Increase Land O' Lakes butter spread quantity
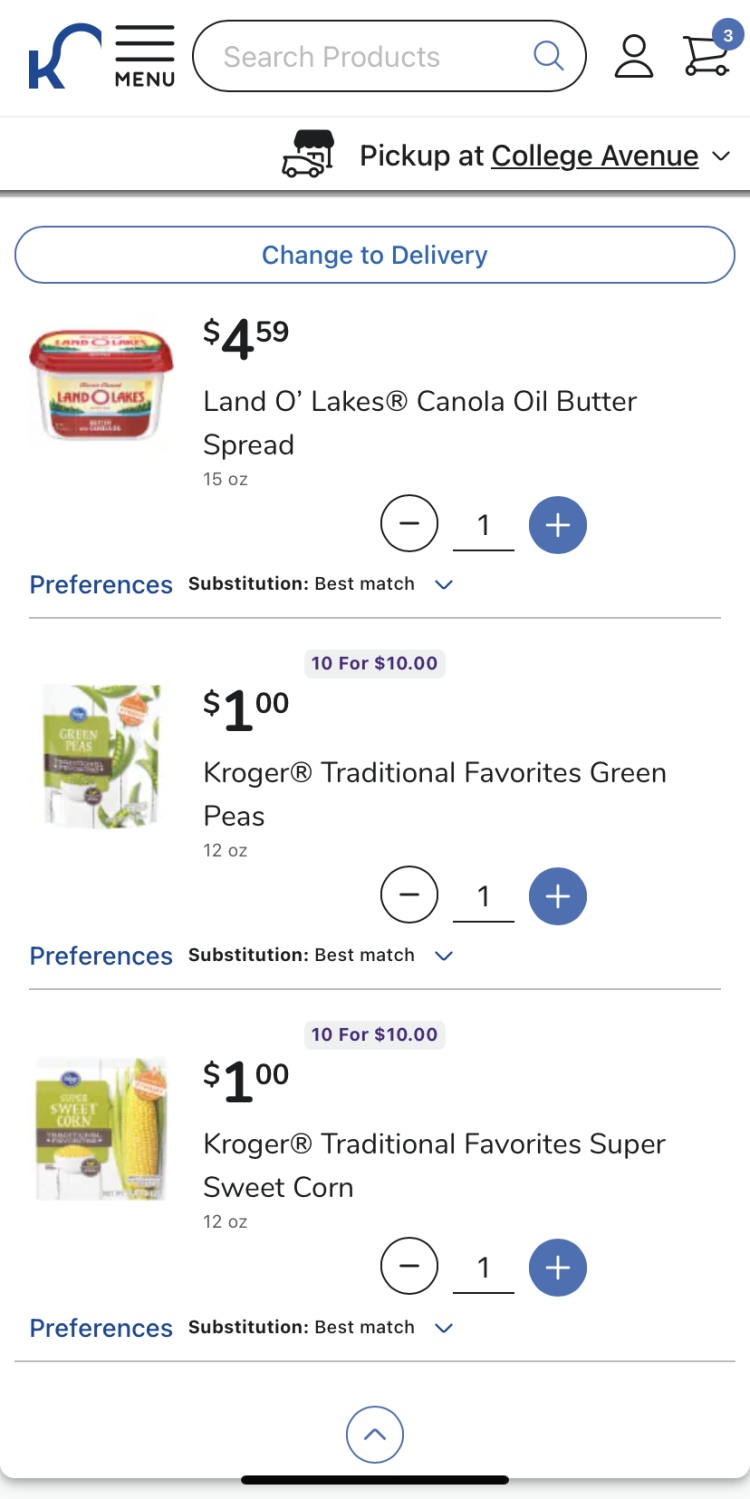The width and height of the screenshot is (750, 1499). [x=557, y=524]
